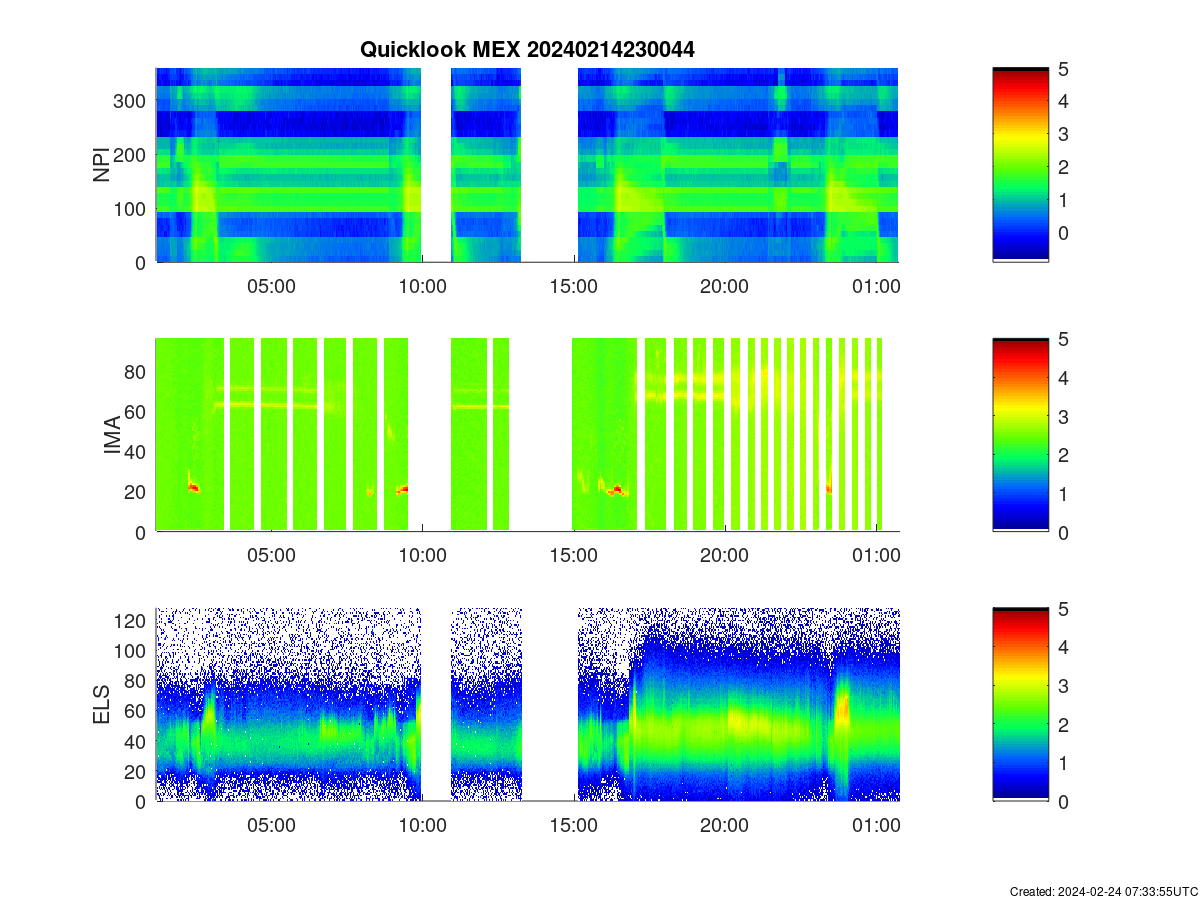Screen dimensions: 1200x900
Task: Click the 15:00 time tick under NPI plot
Action: pyautogui.click(x=573, y=285)
